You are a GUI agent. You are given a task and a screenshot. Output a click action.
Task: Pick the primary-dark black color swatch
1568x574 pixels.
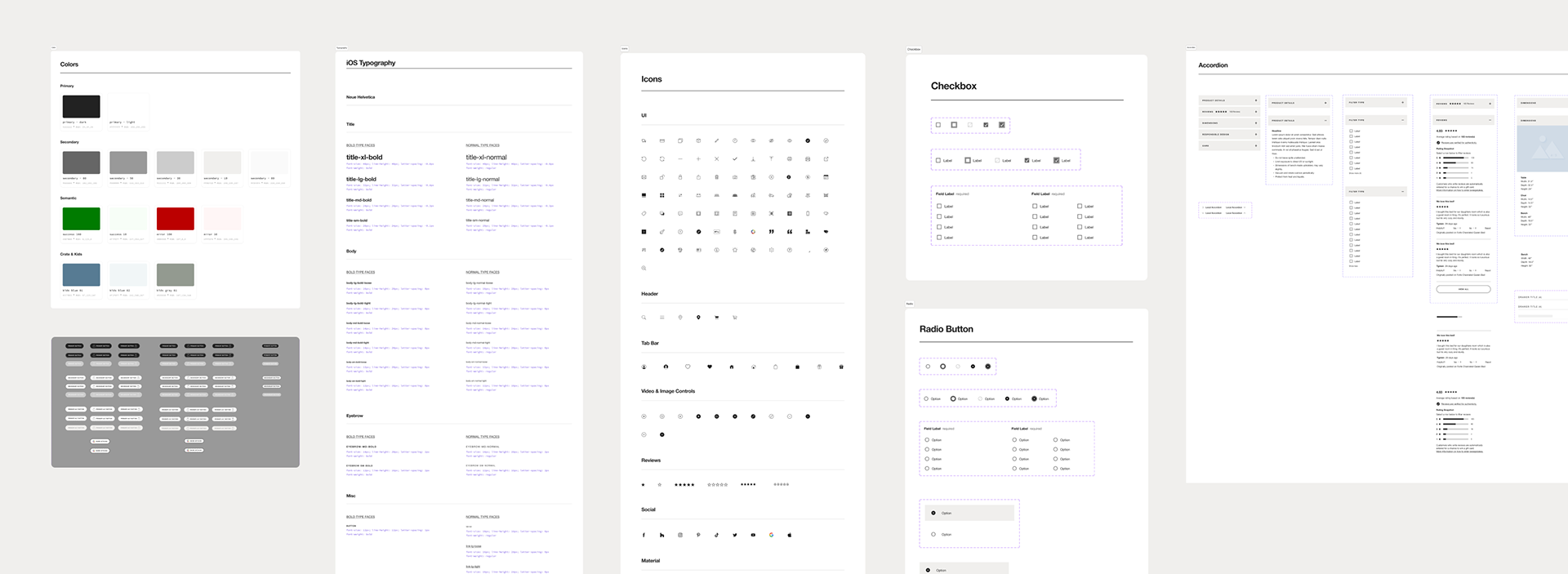(x=82, y=106)
